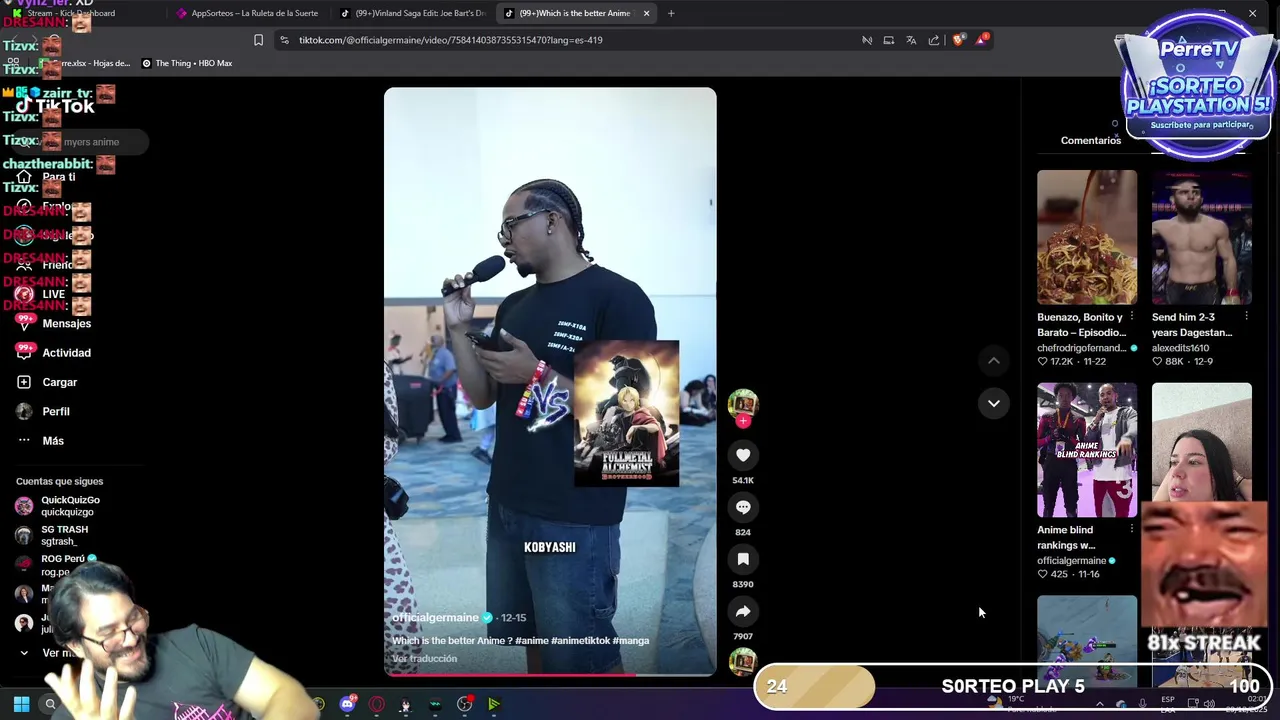This screenshot has height=720, width=1280.
Task: Follow creator via red plus badge
Action: pos(743,422)
